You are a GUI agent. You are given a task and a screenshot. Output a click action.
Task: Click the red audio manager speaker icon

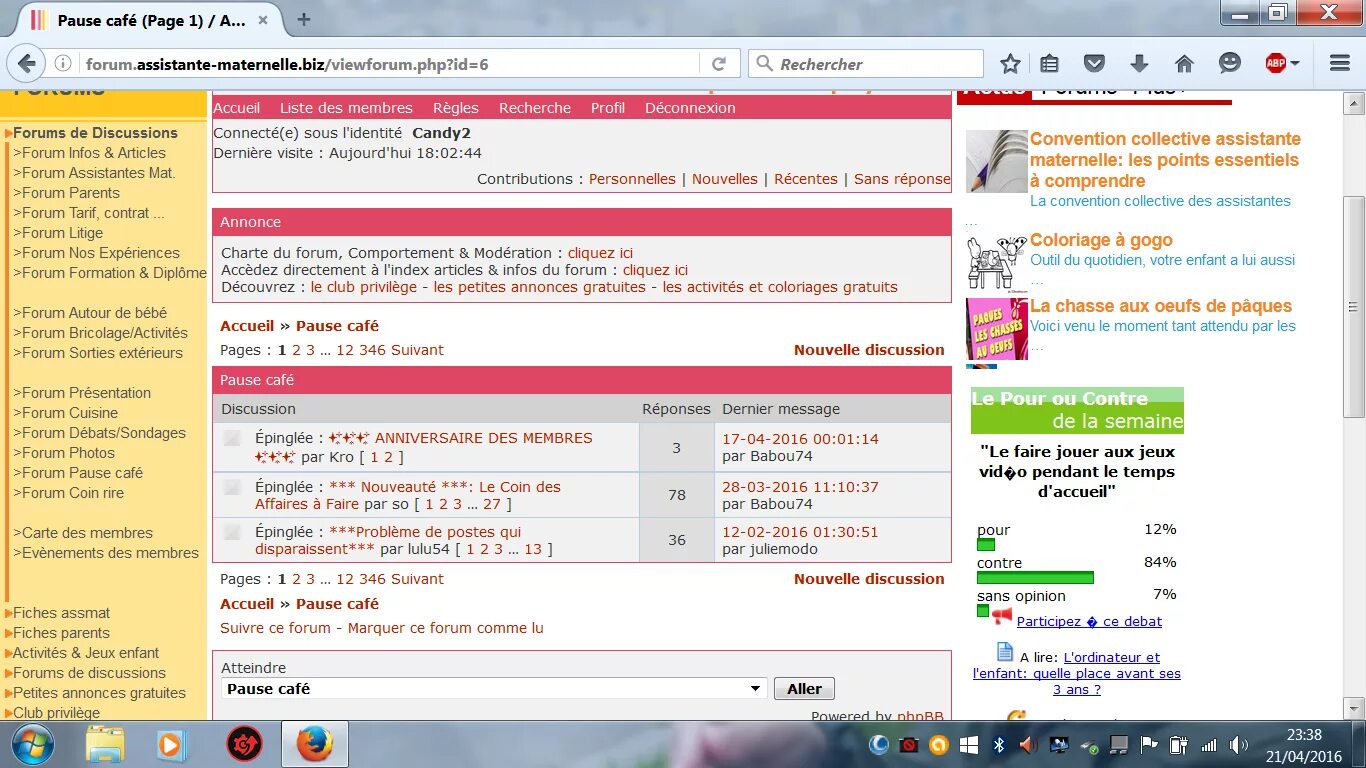(x=1028, y=745)
